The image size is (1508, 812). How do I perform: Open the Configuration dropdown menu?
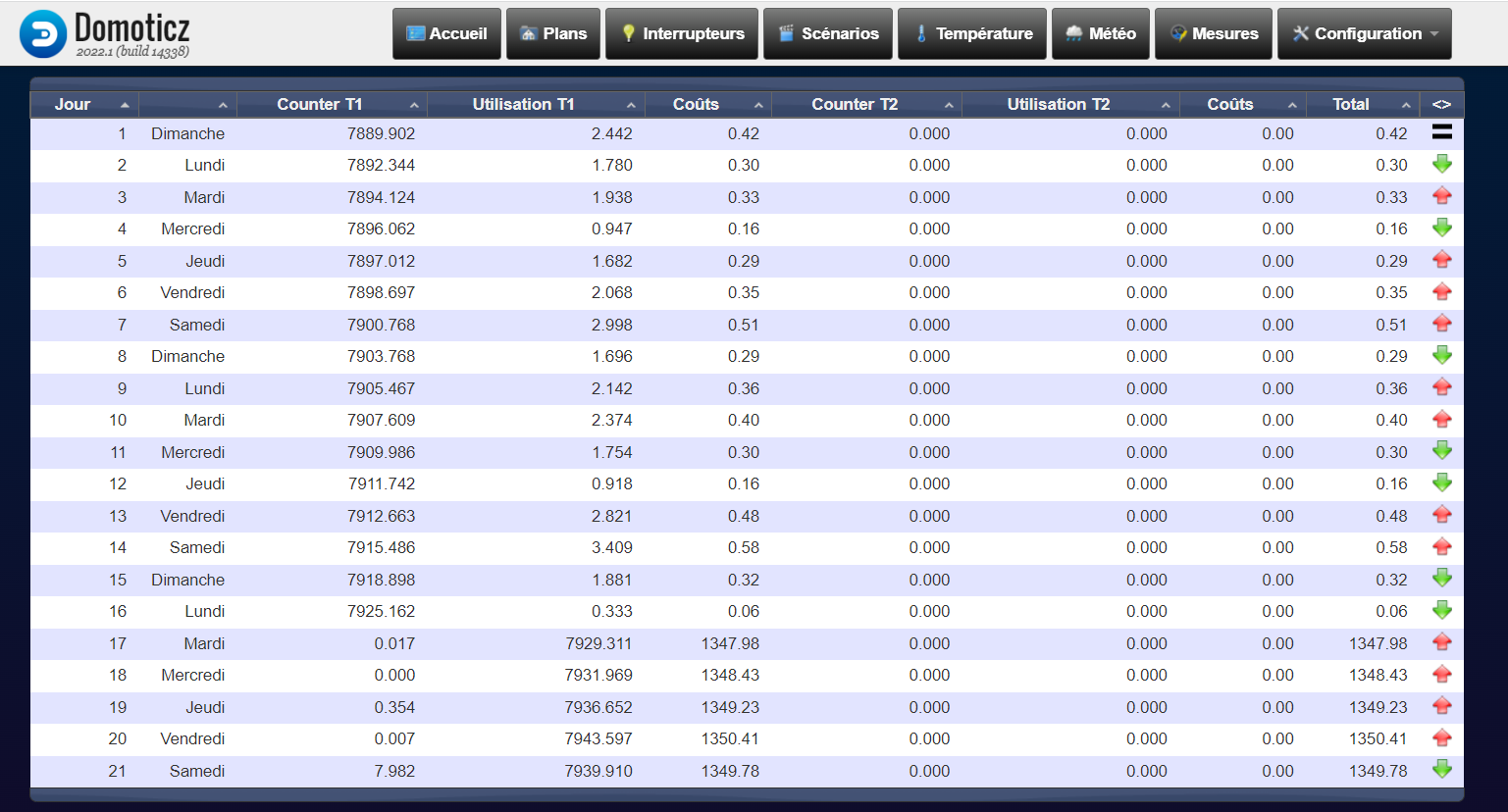(1365, 33)
